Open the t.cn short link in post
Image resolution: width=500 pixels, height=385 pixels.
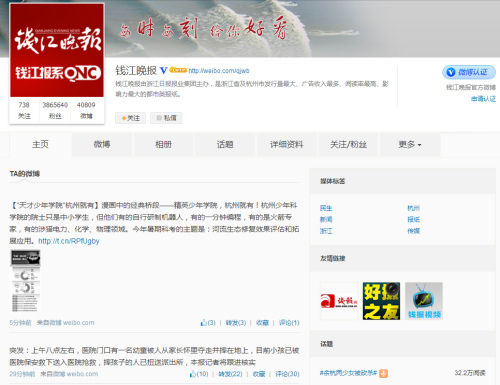tap(69, 241)
